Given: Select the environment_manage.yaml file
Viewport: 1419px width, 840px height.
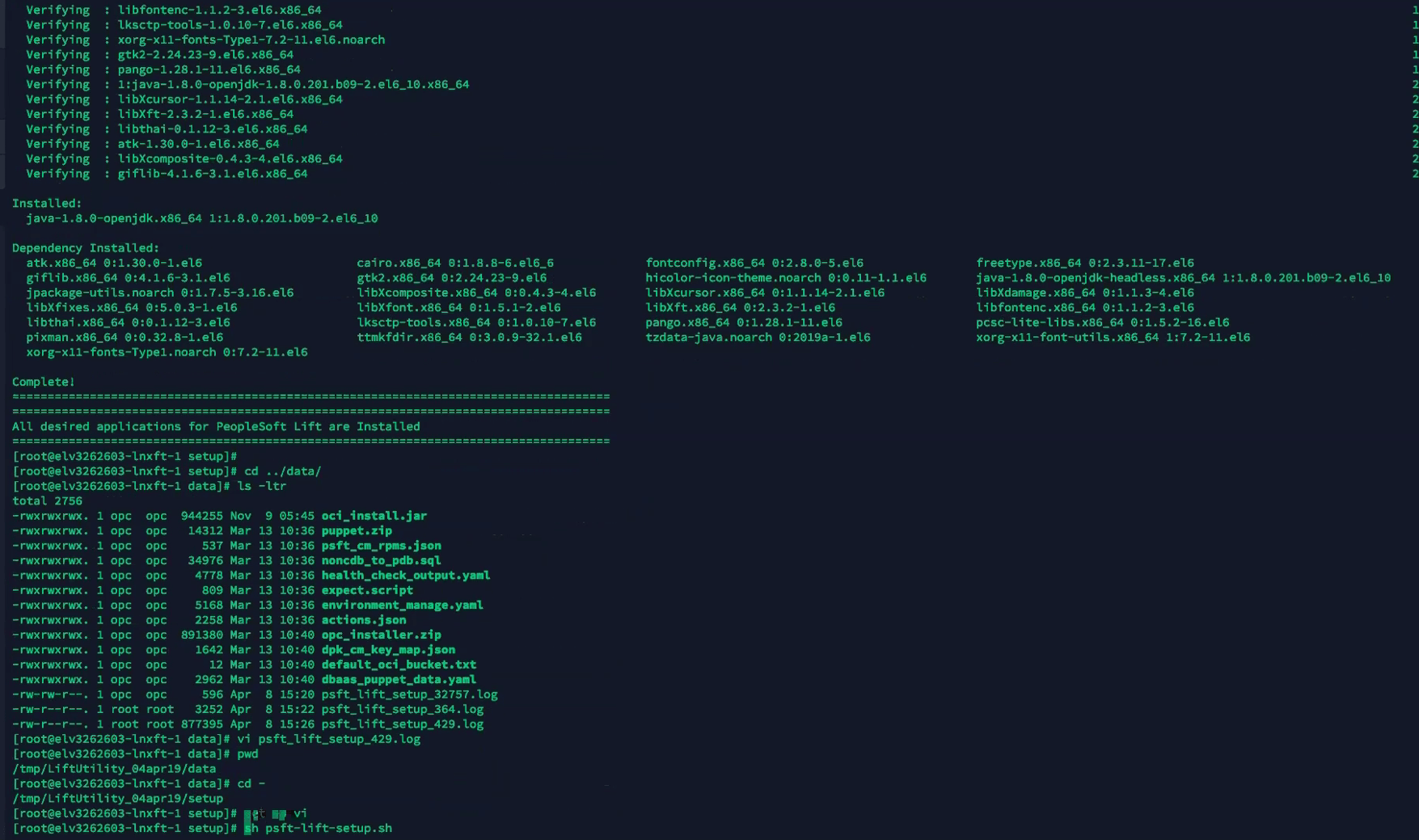Looking at the screenshot, I should 402,605.
